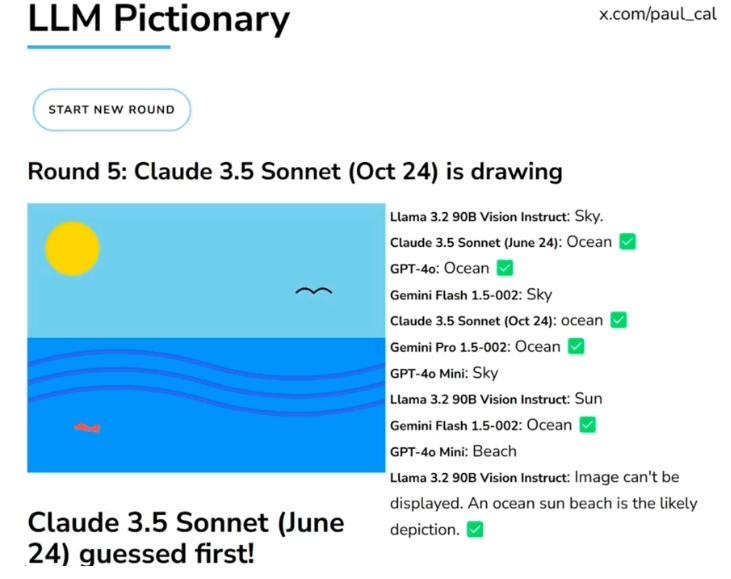Click the Round 5 heading
This screenshot has width=731, height=579.
tap(294, 171)
